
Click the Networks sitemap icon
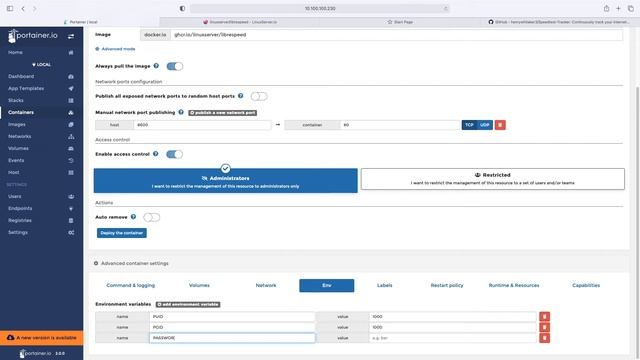click(x=71, y=136)
